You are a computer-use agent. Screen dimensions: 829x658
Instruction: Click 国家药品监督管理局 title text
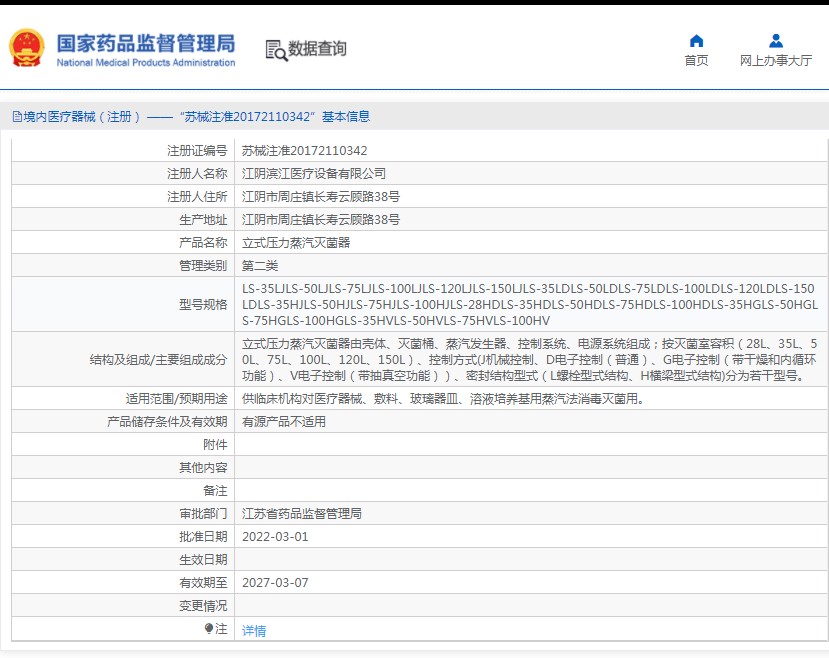[146, 43]
